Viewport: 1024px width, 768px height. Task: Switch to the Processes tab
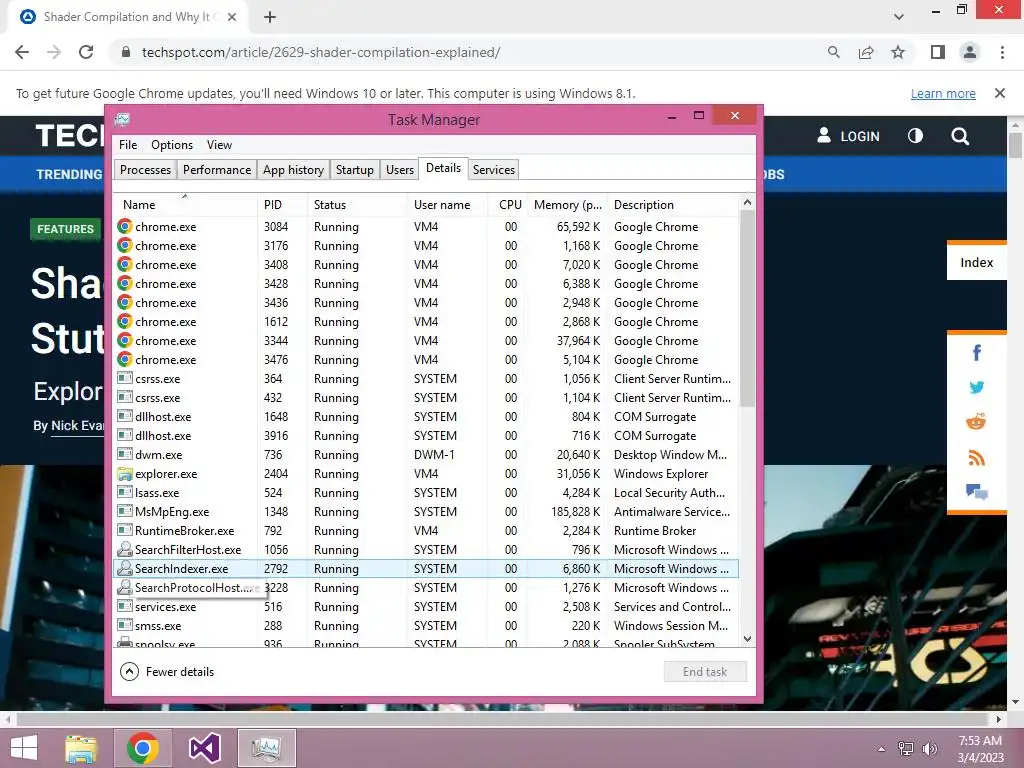click(145, 170)
